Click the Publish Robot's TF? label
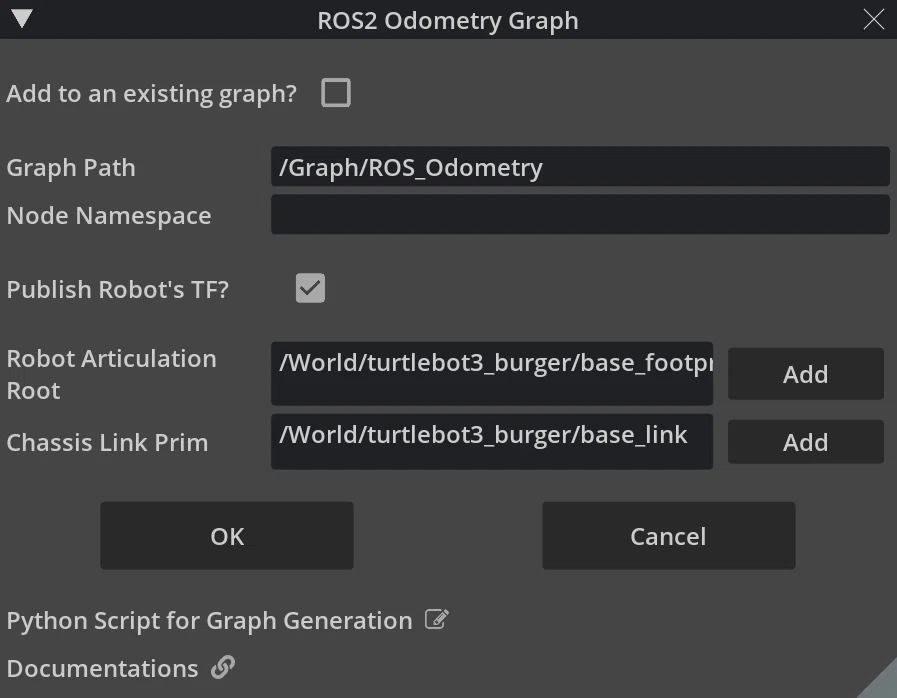This screenshot has height=698, width=897. 117,289
